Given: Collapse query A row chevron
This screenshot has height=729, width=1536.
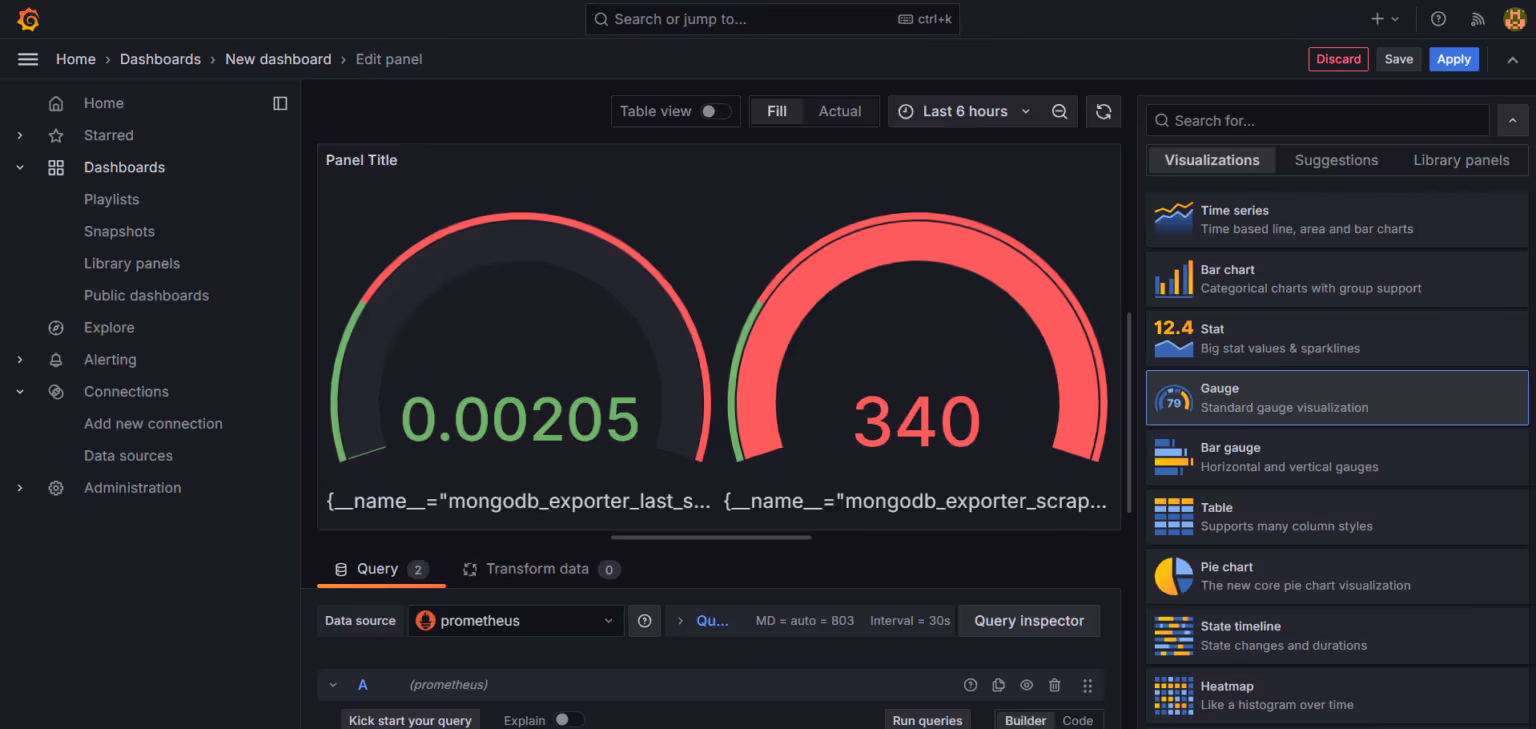Looking at the screenshot, I should (x=334, y=685).
